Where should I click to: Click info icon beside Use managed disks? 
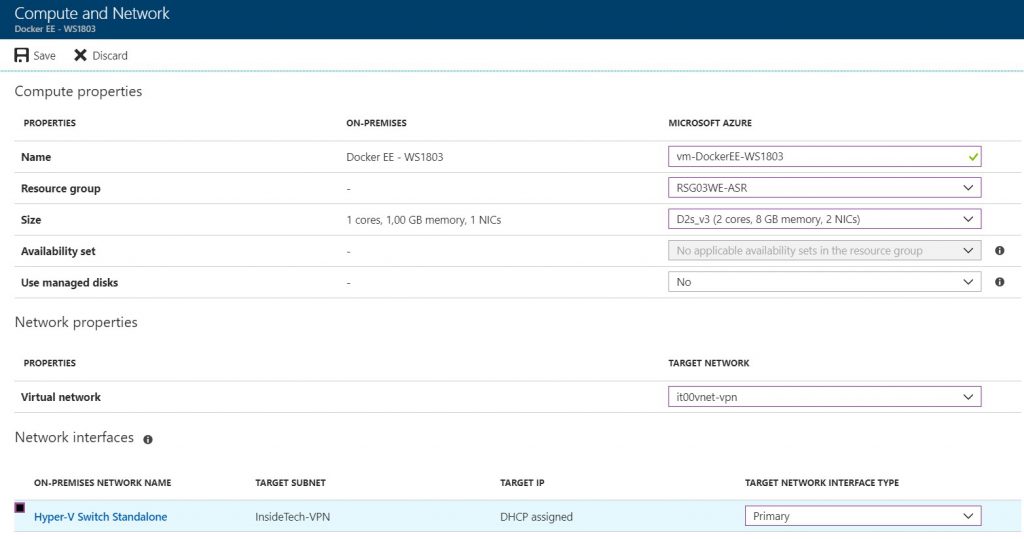point(999,282)
